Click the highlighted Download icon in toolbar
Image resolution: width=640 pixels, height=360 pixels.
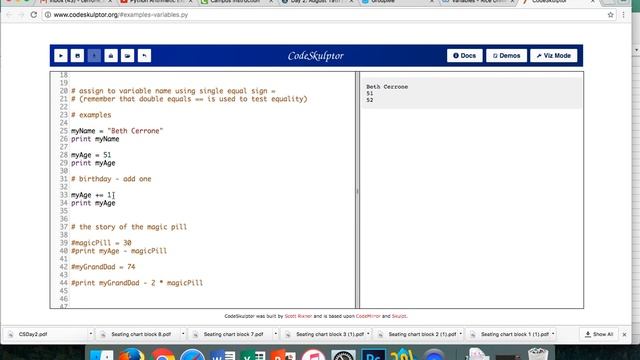94,56
